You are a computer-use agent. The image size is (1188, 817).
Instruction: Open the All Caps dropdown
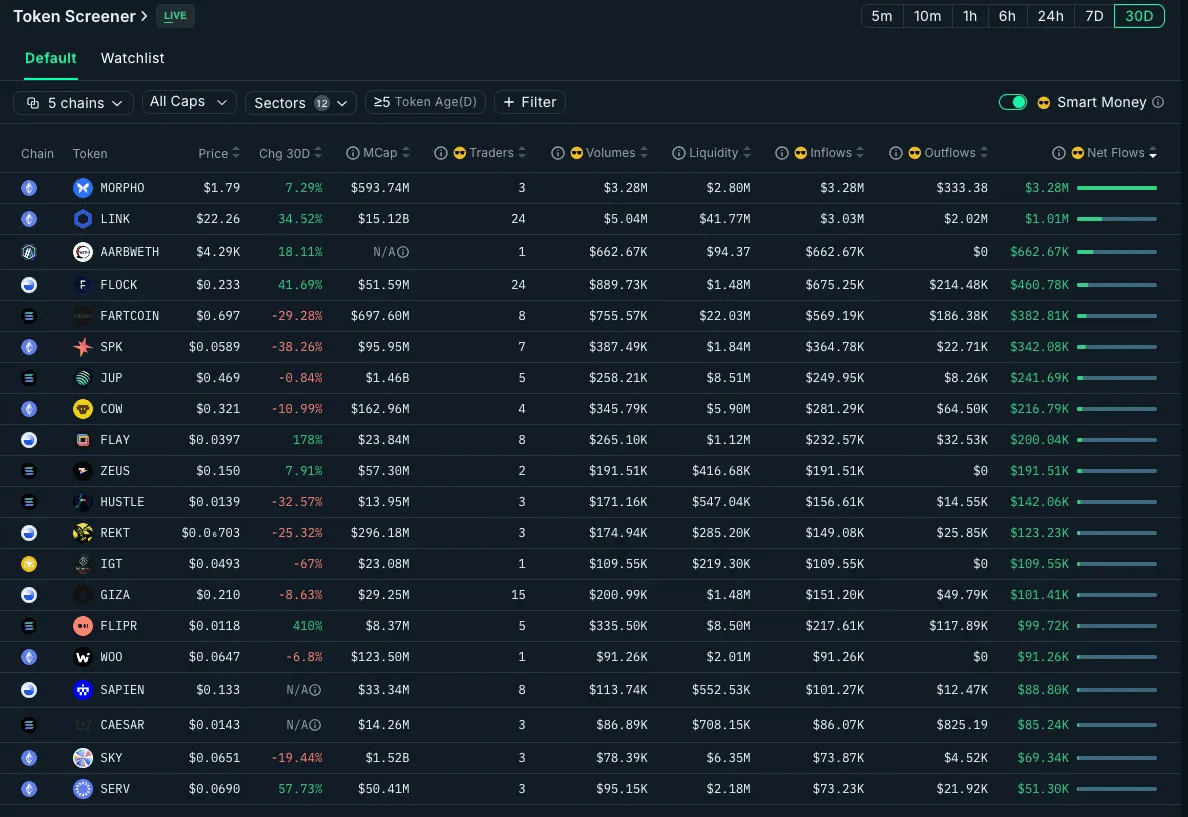189,102
